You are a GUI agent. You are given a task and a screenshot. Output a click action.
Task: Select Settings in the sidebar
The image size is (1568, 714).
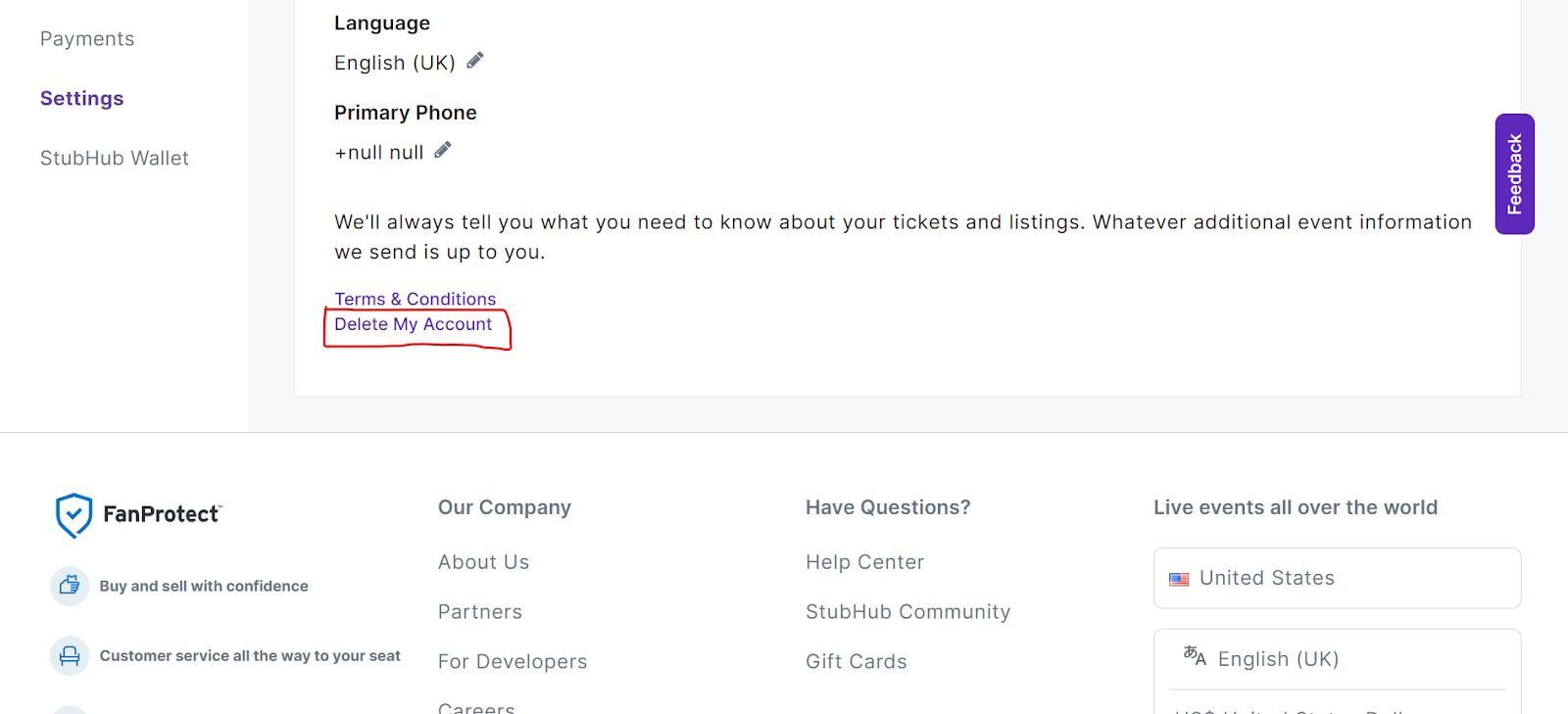coord(82,99)
